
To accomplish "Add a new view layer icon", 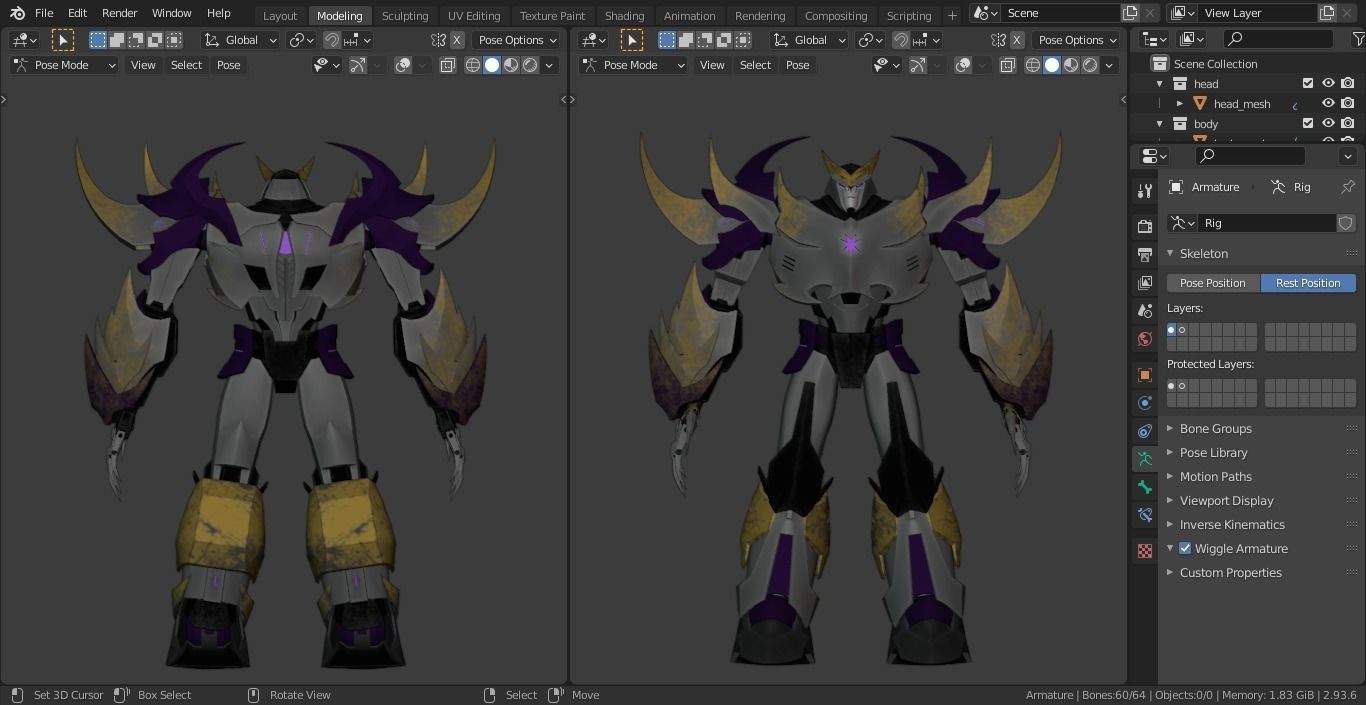I will tap(1327, 13).
